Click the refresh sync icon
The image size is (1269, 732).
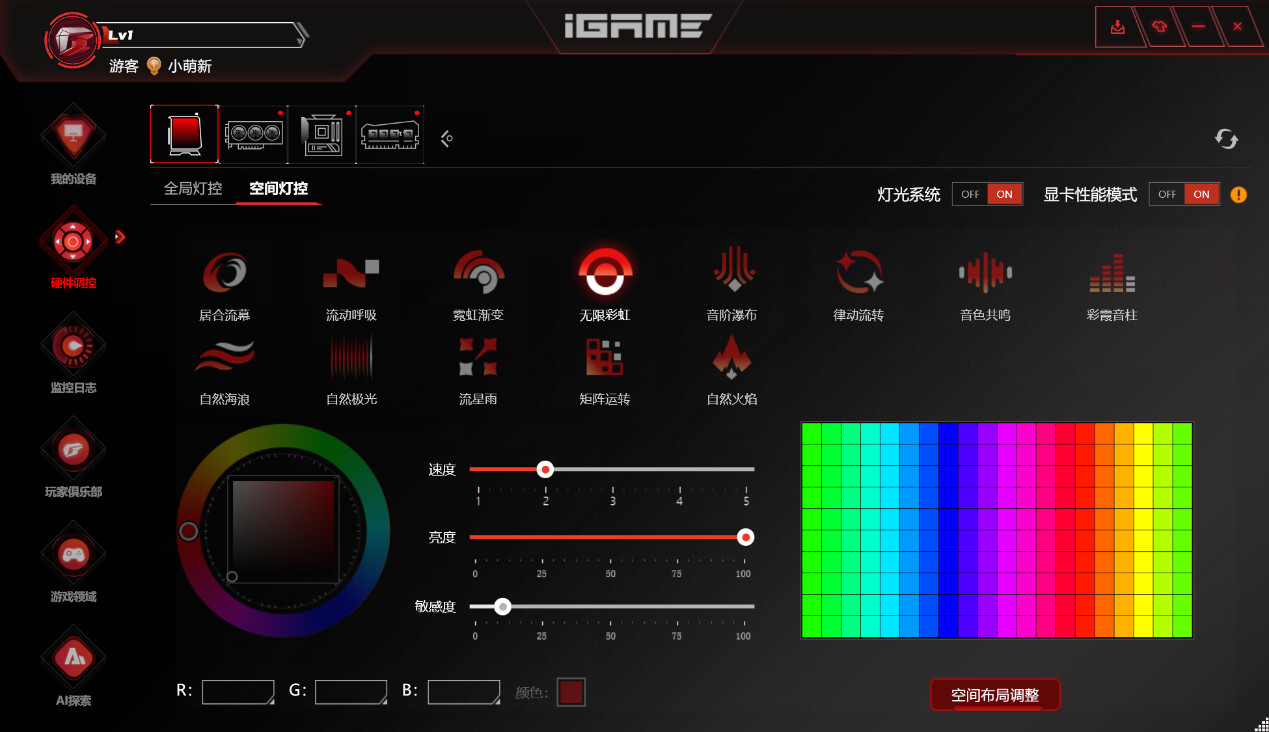[x=1226, y=139]
